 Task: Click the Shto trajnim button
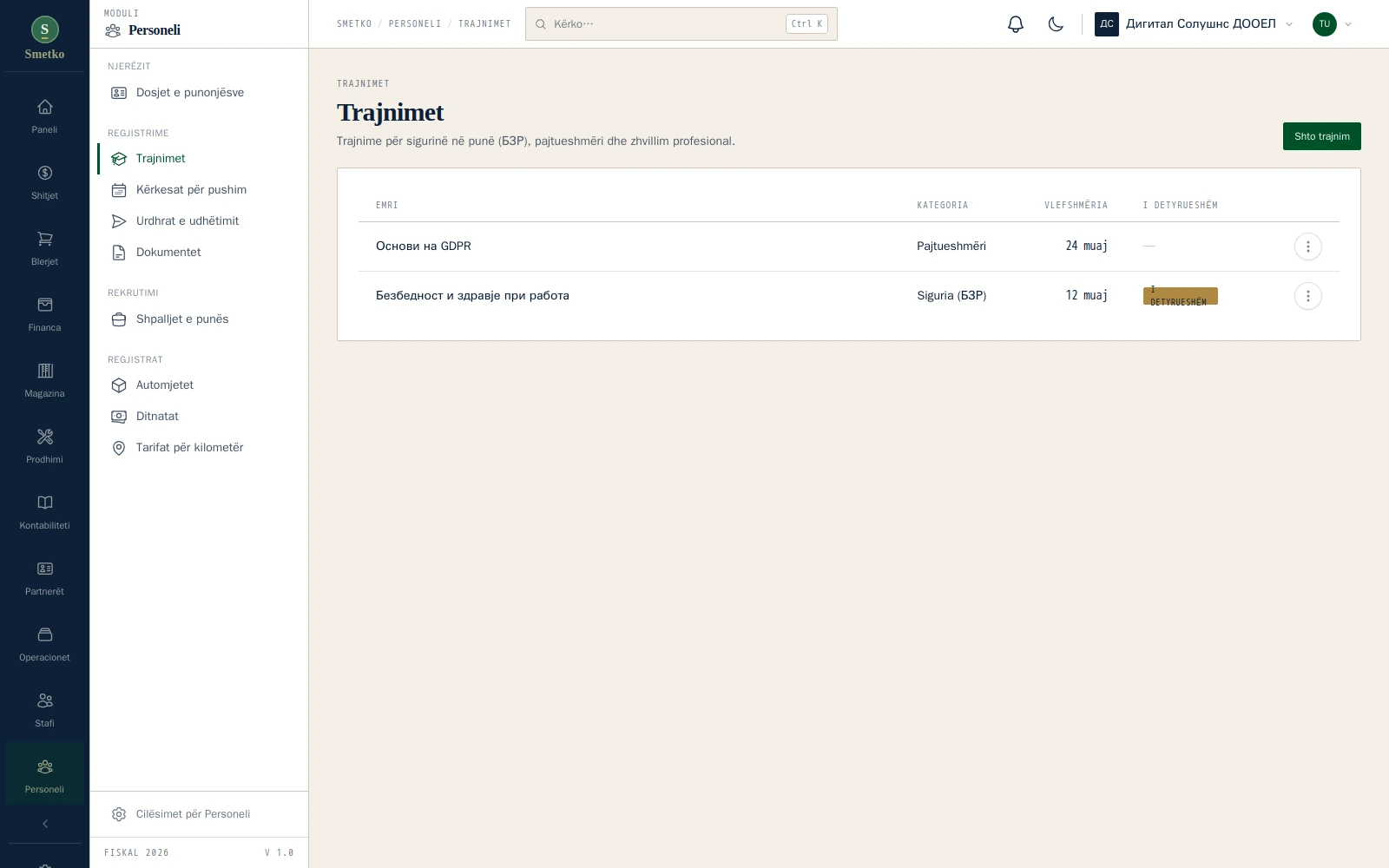point(1321,136)
